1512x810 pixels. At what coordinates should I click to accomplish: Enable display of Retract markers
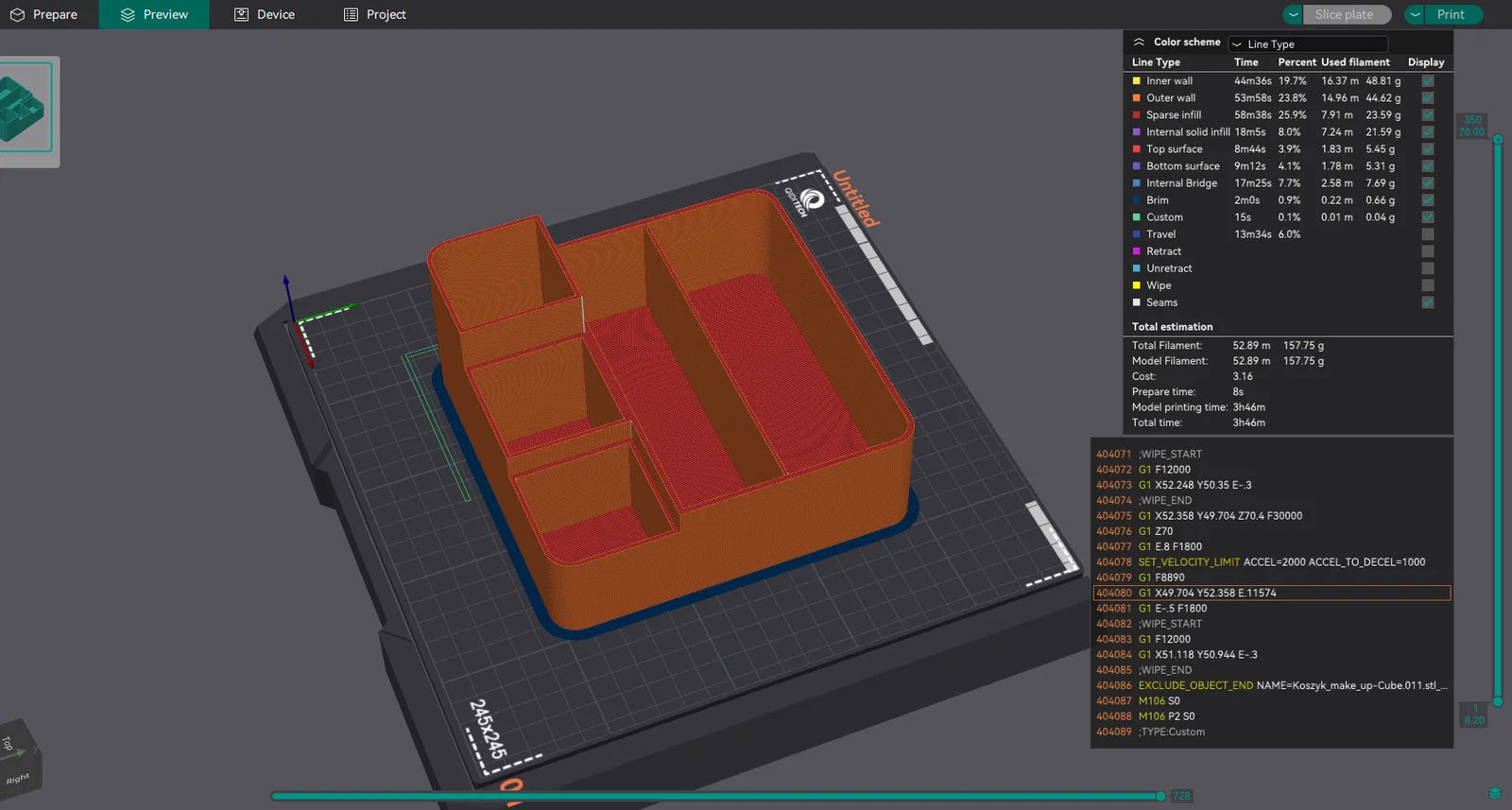[x=1428, y=250]
